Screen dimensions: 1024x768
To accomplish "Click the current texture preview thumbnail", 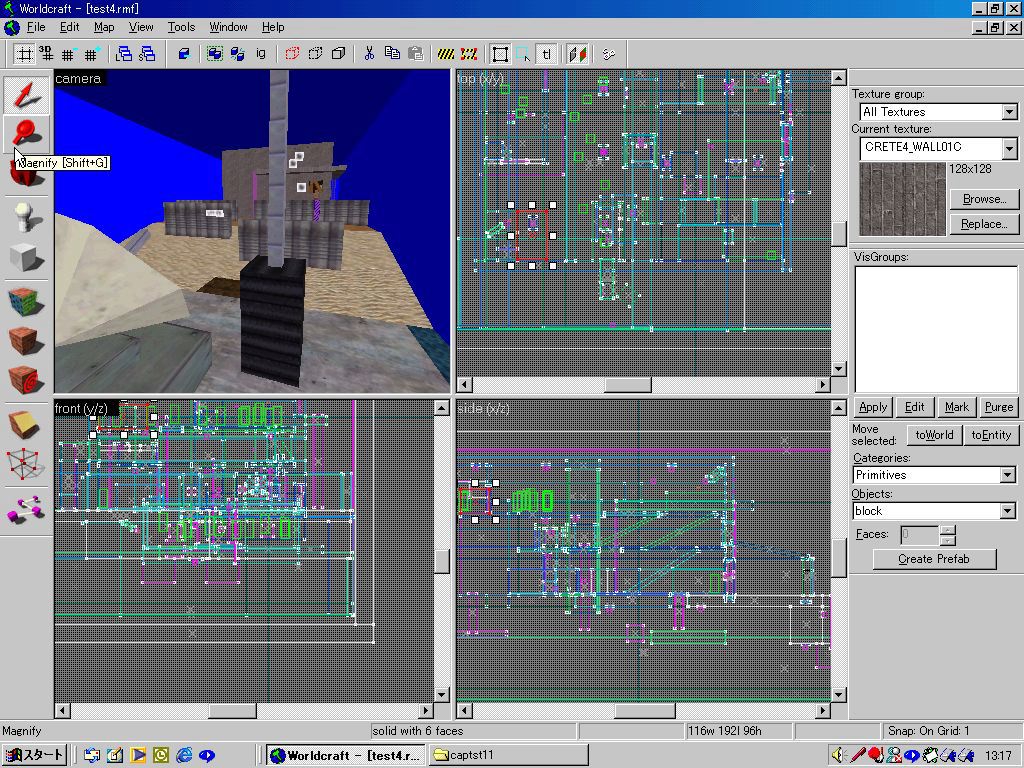I will pos(902,199).
